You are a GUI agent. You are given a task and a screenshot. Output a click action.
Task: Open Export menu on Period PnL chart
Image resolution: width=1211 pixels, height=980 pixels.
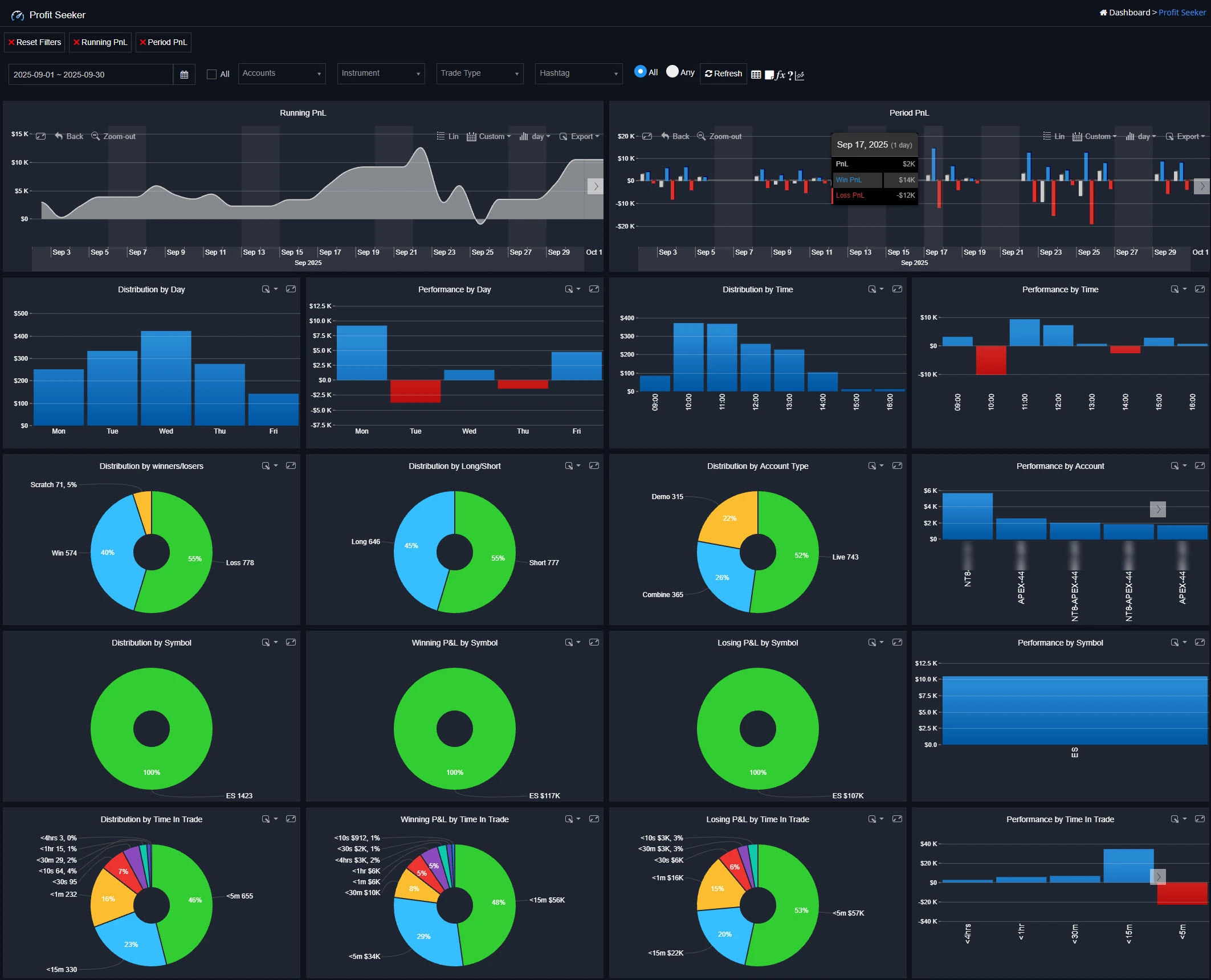click(1186, 136)
